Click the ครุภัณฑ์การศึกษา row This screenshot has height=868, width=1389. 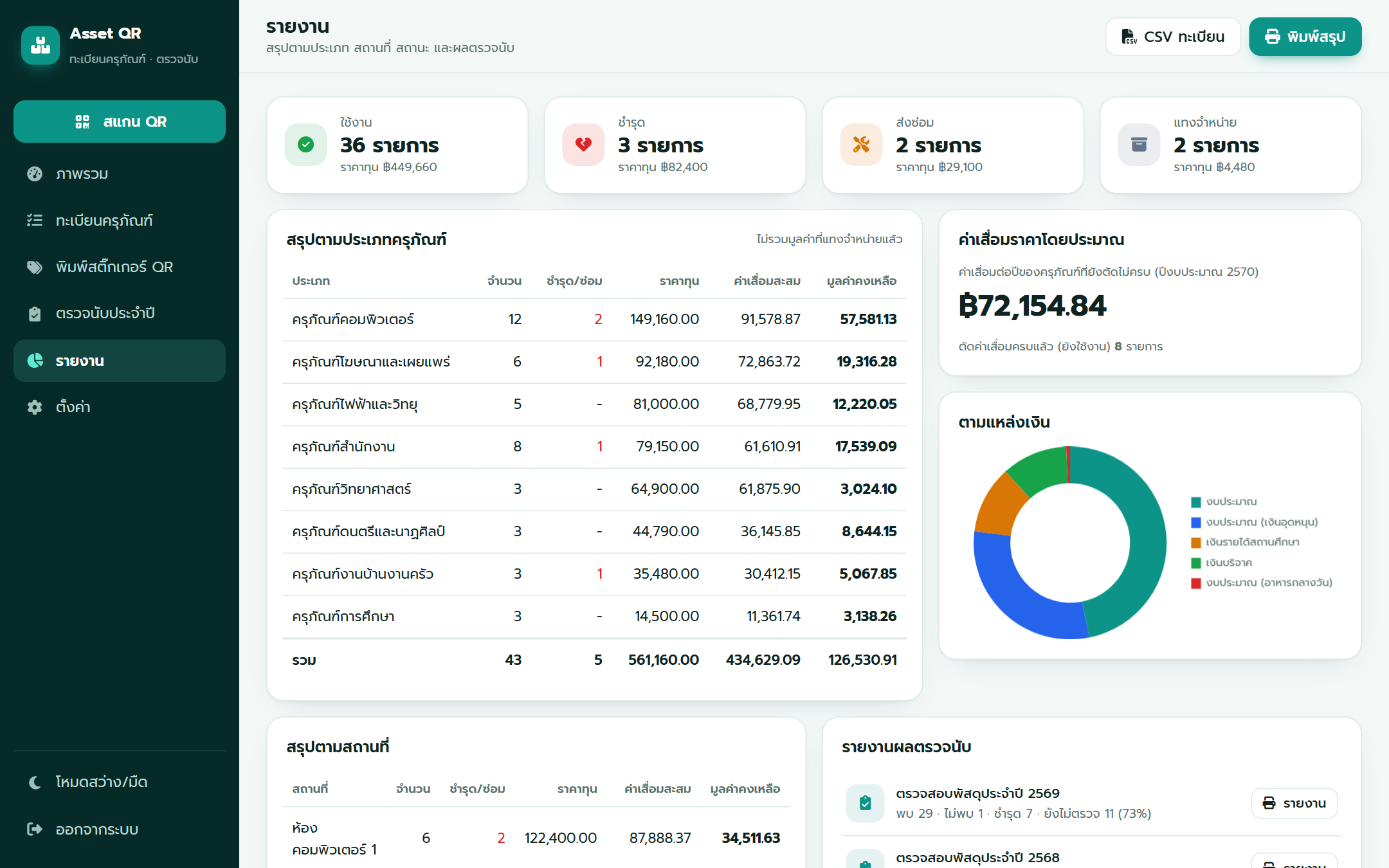click(x=594, y=617)
